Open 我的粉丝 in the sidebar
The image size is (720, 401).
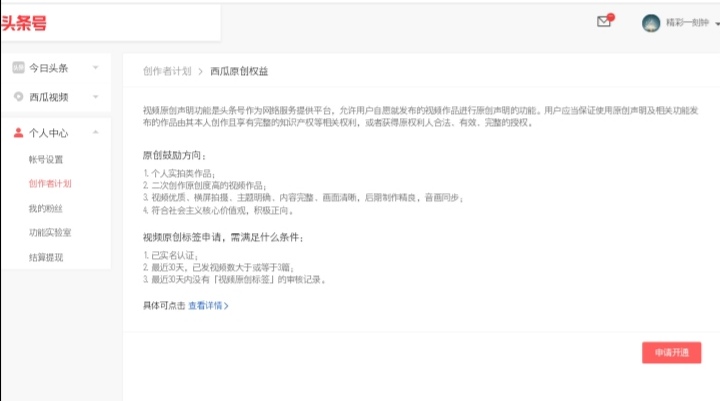[45, 209]
